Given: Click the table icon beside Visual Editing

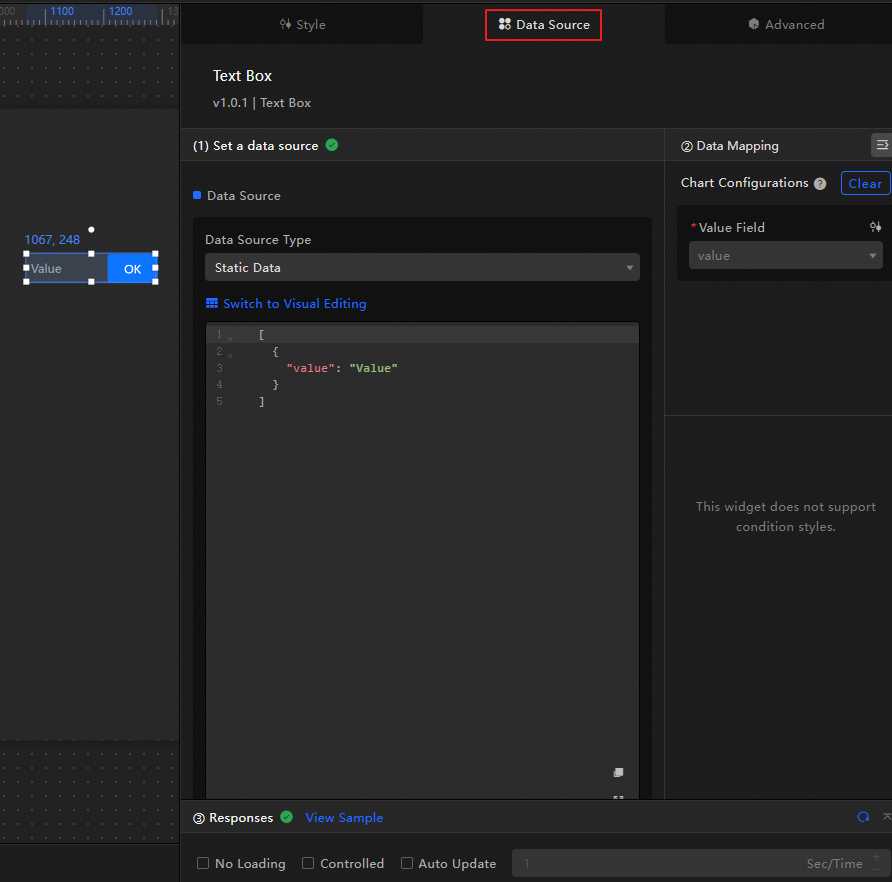Looking at the screenshot, I should (x=212, y=303).
